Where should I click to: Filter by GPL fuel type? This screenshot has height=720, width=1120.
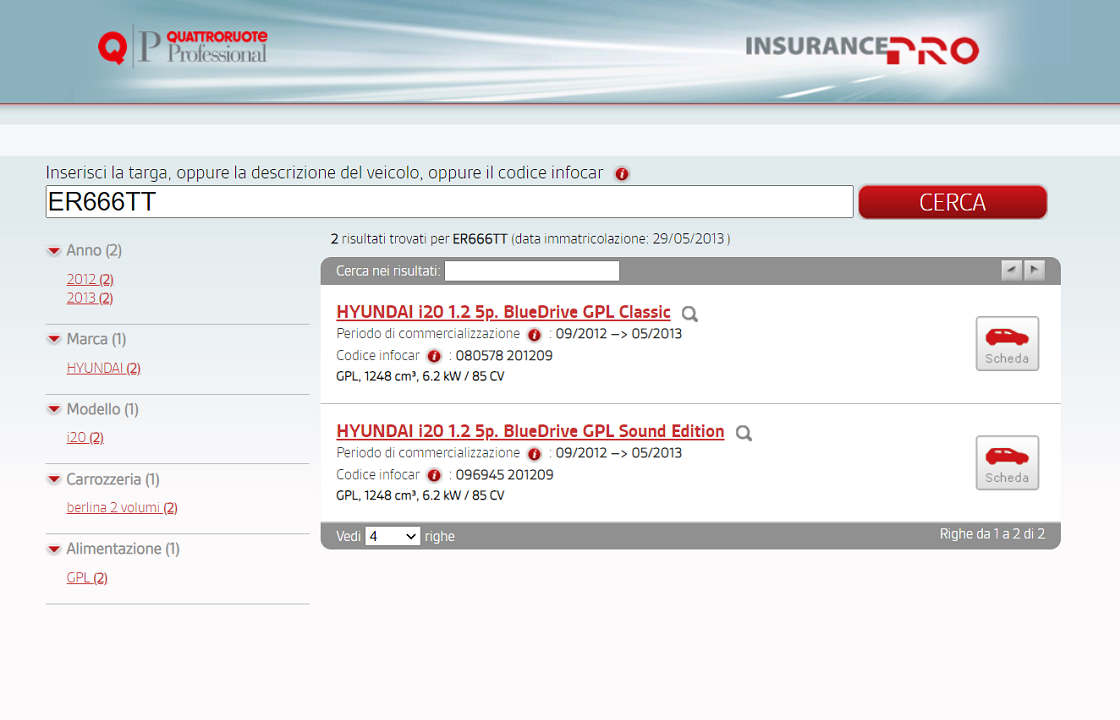[x=87, y=577]
